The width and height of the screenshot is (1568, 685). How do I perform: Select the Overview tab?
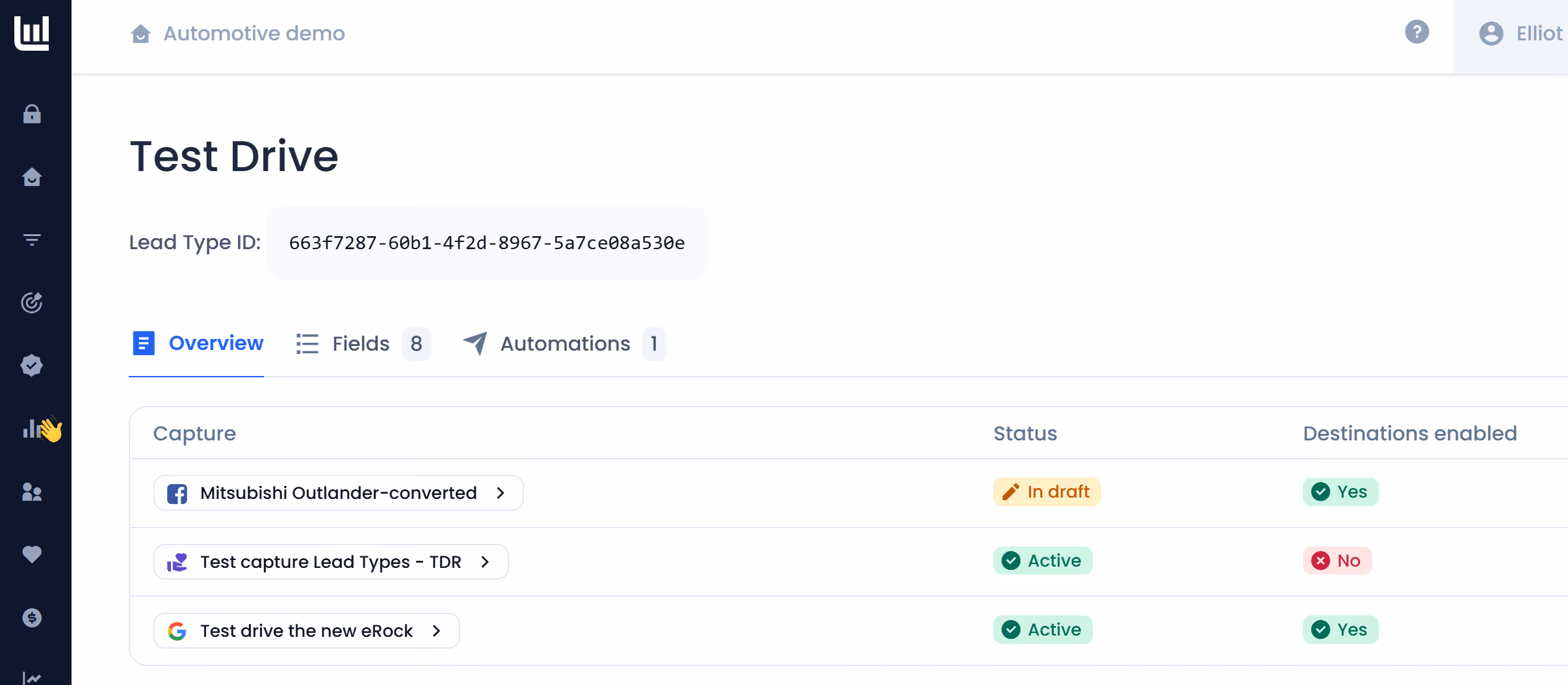(197, 343)
